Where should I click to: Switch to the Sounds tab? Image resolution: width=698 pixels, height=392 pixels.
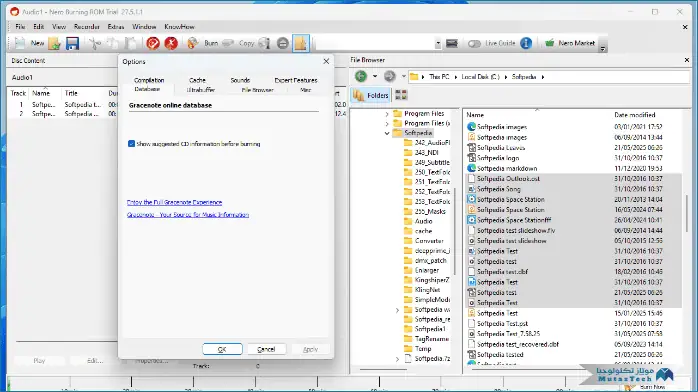[240, 80]
